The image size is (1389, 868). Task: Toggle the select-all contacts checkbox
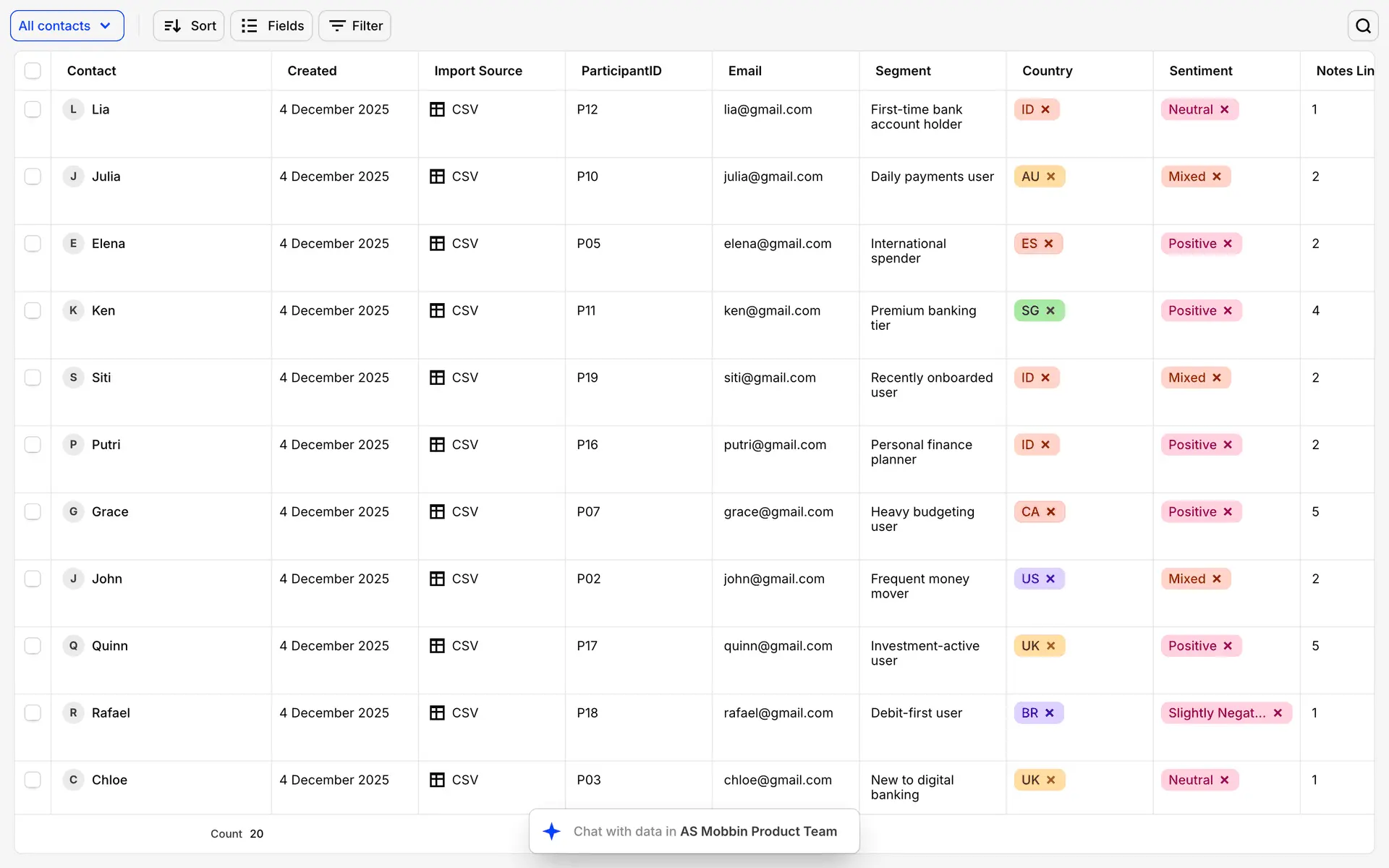(33, 71)
